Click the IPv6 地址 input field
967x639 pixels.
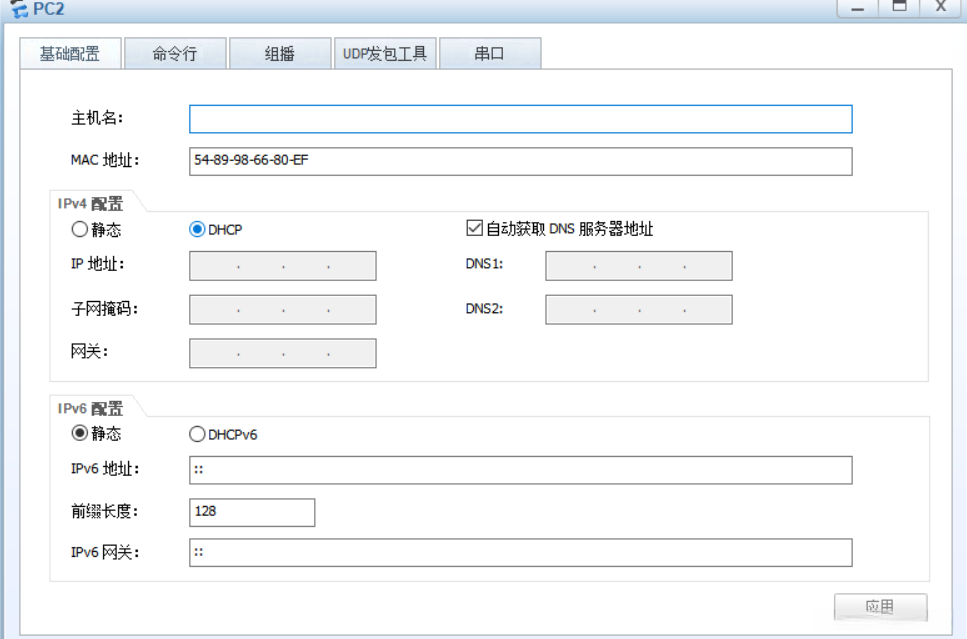pos(521,470)
